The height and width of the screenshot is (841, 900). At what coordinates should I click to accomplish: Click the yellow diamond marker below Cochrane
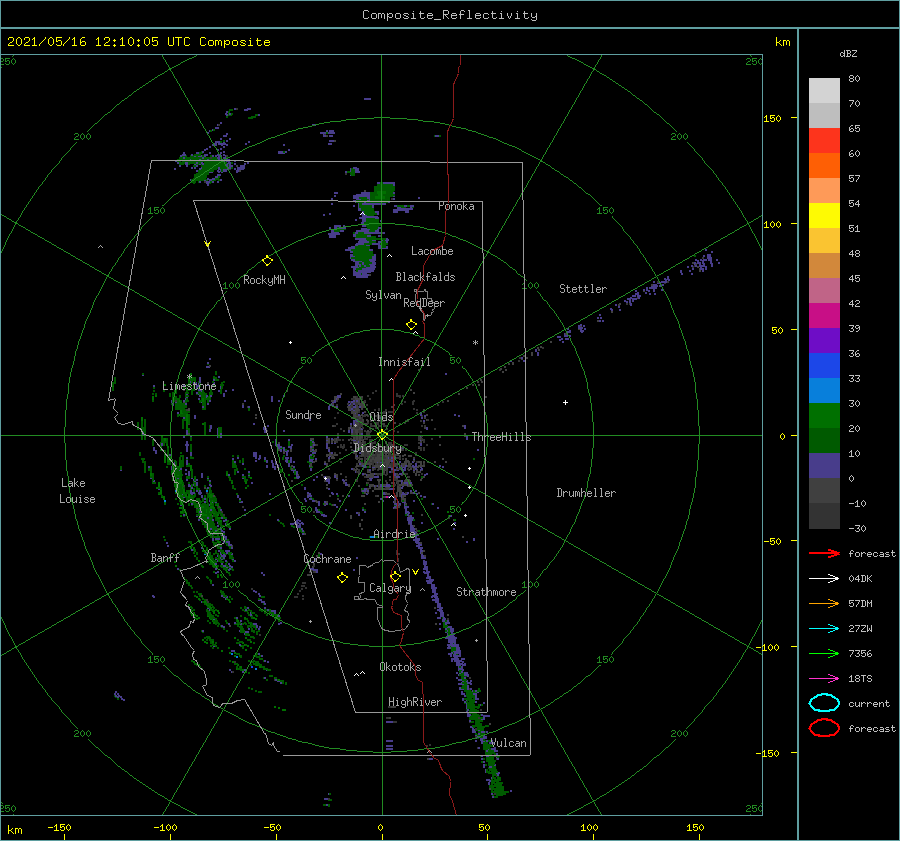(342, 578)
